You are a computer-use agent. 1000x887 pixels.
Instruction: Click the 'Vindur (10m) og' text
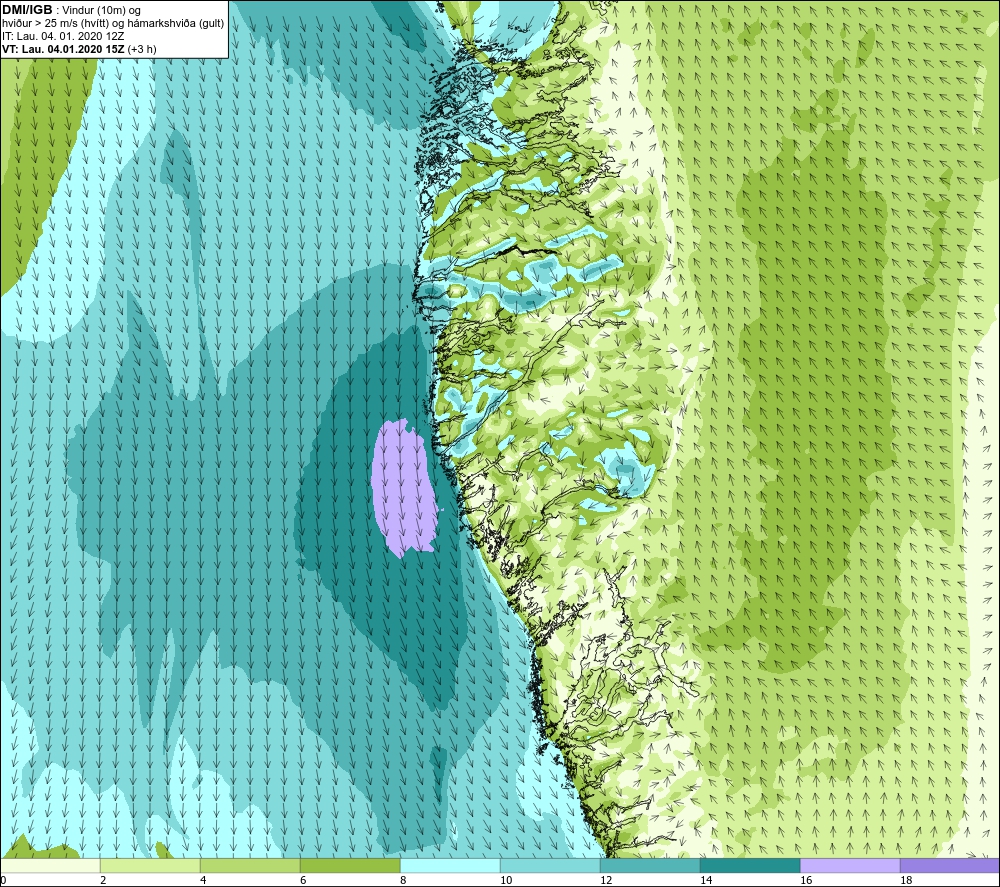pyautogui.click(x=101, y=11)
